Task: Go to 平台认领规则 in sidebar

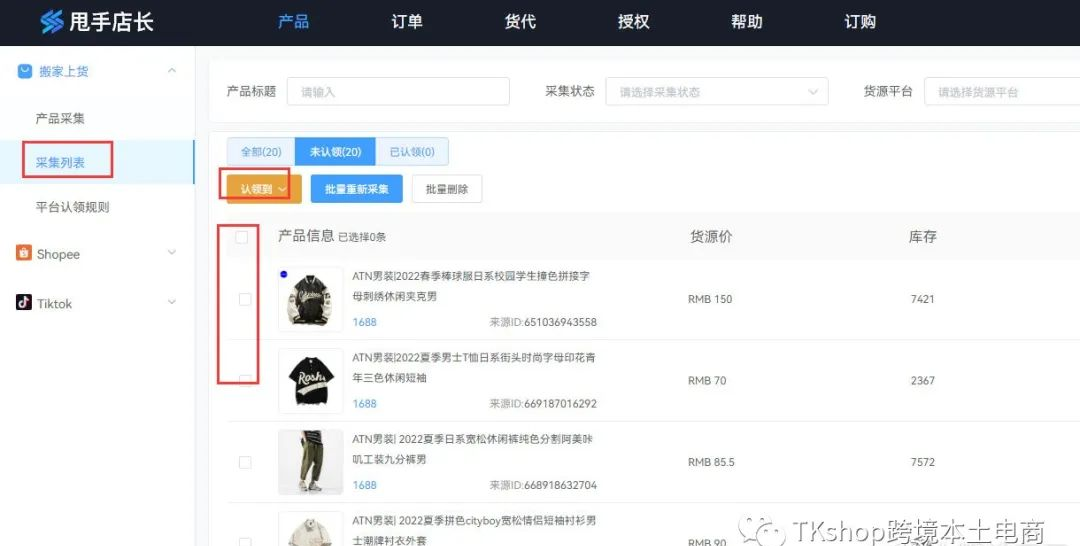Action: [72, 207]
